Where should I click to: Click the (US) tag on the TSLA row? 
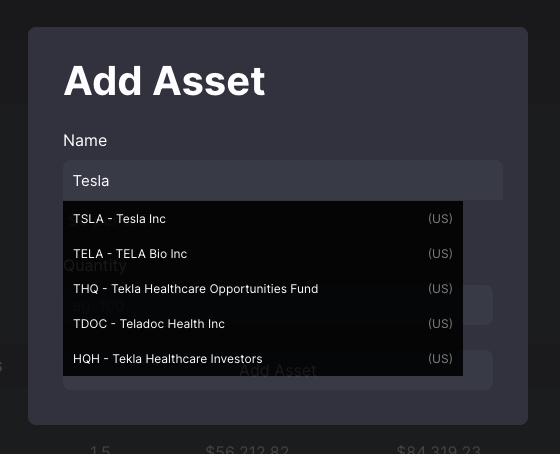(x=440, y=219)
